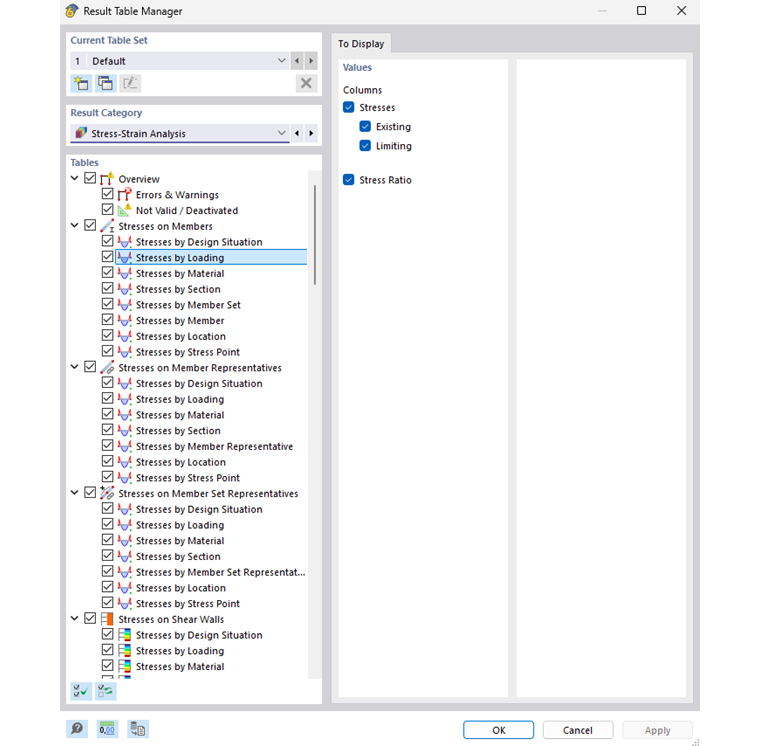This screenshot has width=760, height=746.
Task: Select Stresses by Member Set Representat... table
Action: coord(221,572)
